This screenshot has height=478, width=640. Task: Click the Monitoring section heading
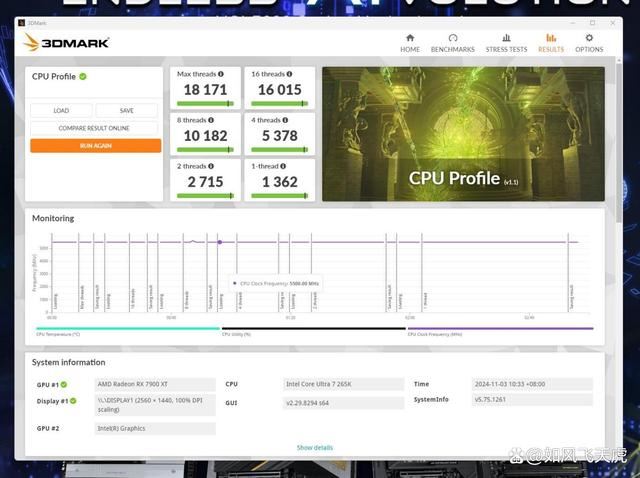coord(53,218)
